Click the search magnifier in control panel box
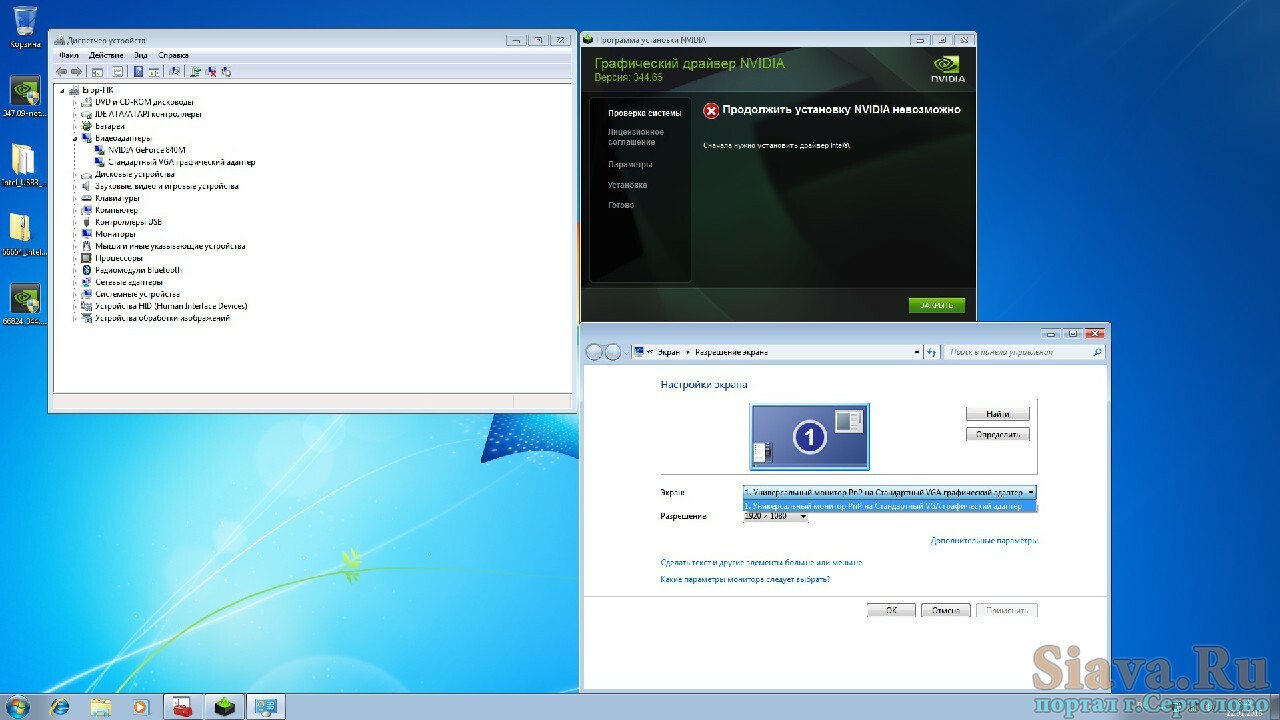The image size is (1280, 720). [1097, 352]
